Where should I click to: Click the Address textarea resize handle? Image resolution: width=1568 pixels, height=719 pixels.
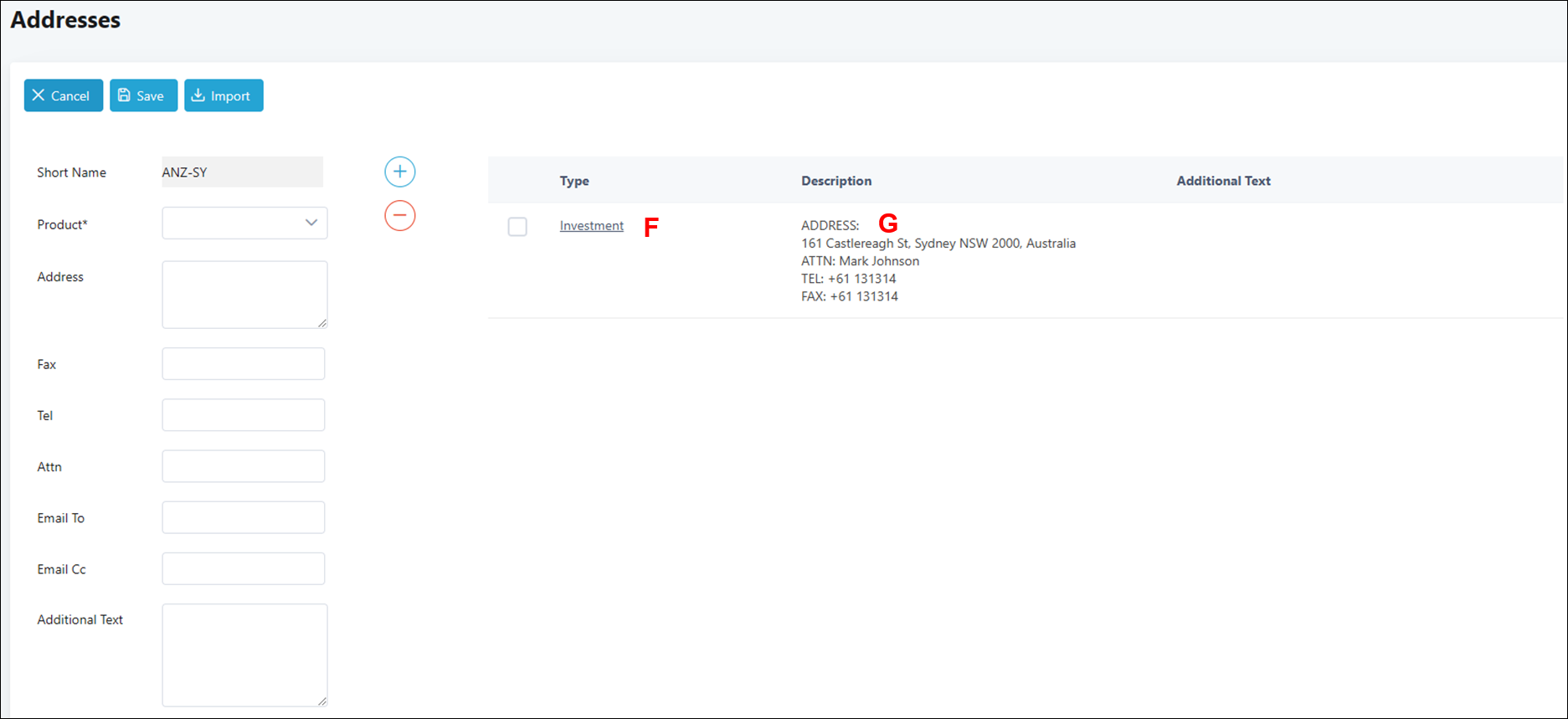(x=322, y=323)
